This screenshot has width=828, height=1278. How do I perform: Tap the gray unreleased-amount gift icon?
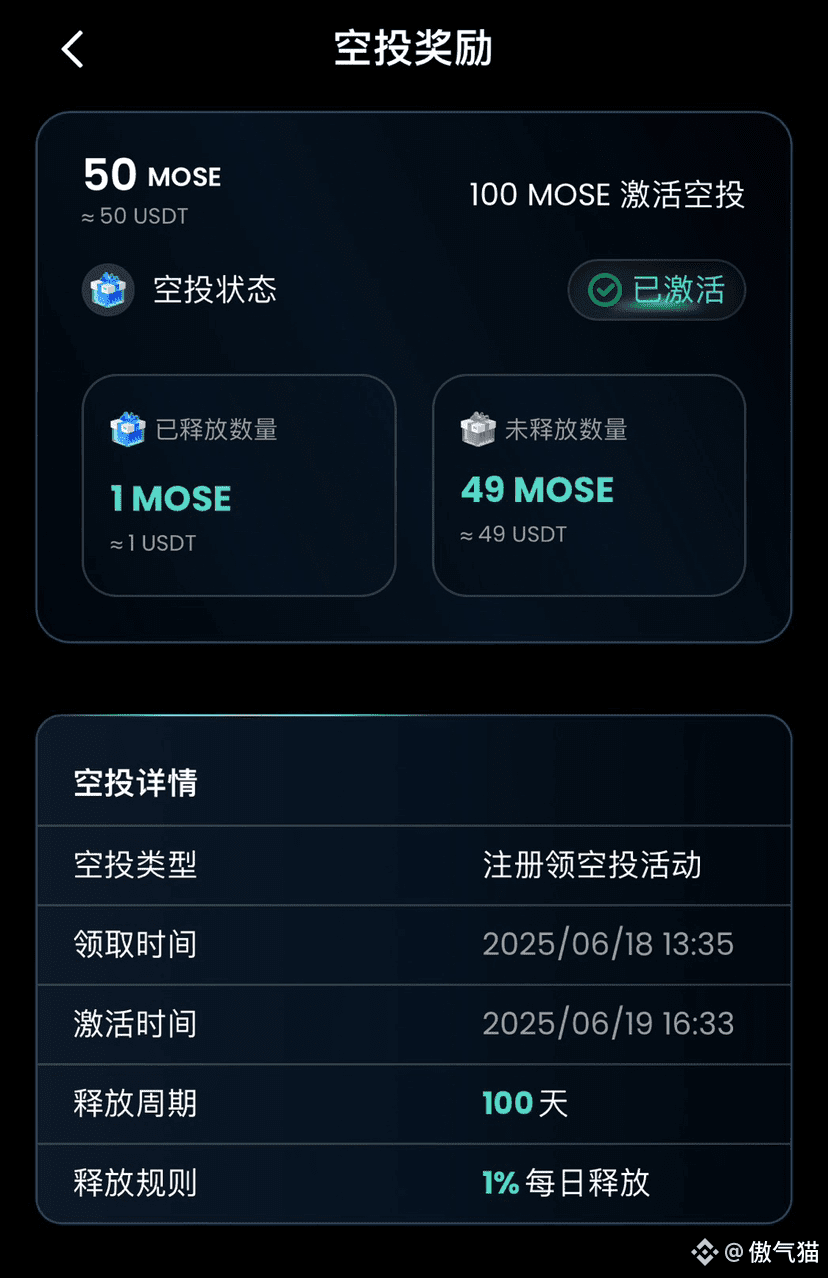point(478,430)
